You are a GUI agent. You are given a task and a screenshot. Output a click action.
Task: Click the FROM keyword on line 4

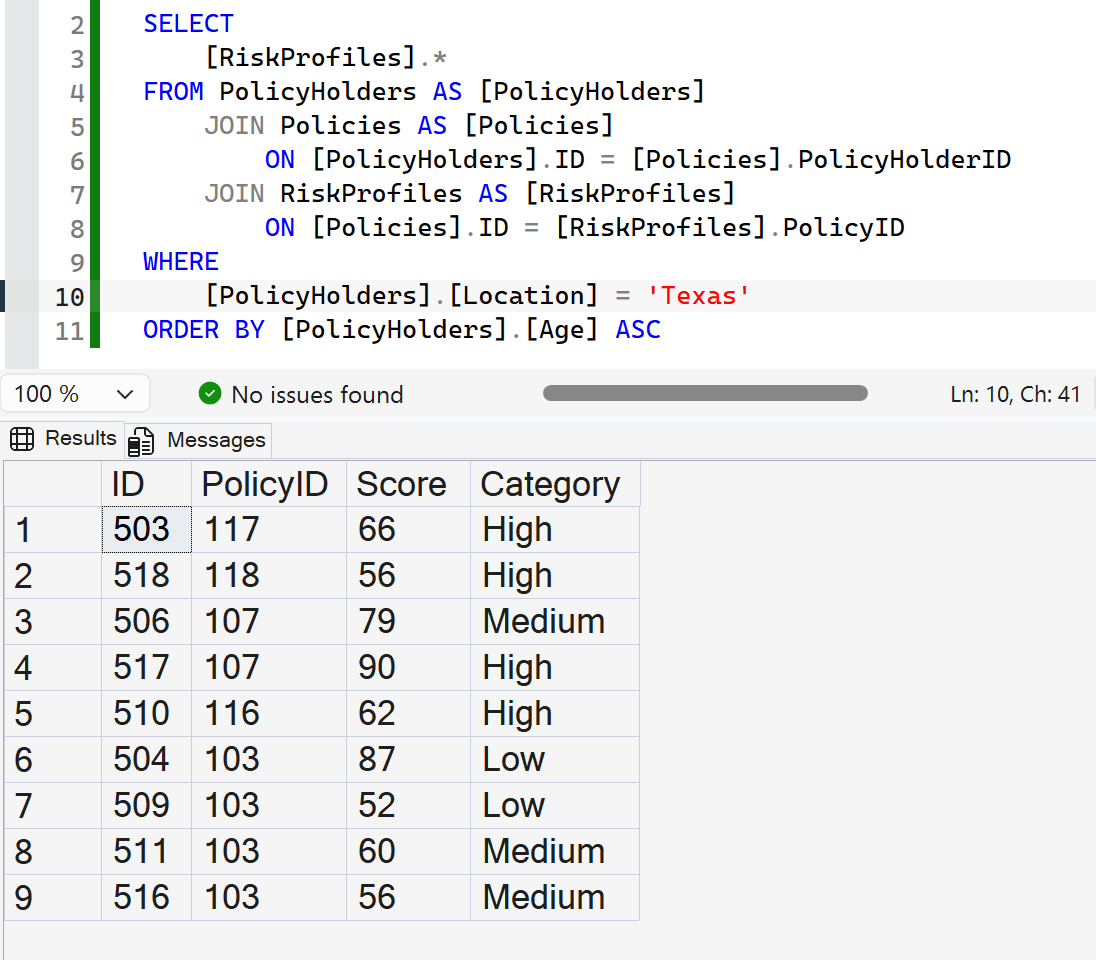[x=173, y=92]
